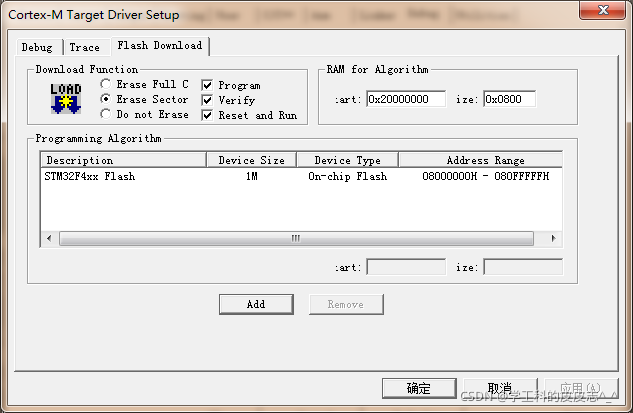Select the STM32F4xx Flash algorithm row
The image size is (633, 413).
[301, 176]
